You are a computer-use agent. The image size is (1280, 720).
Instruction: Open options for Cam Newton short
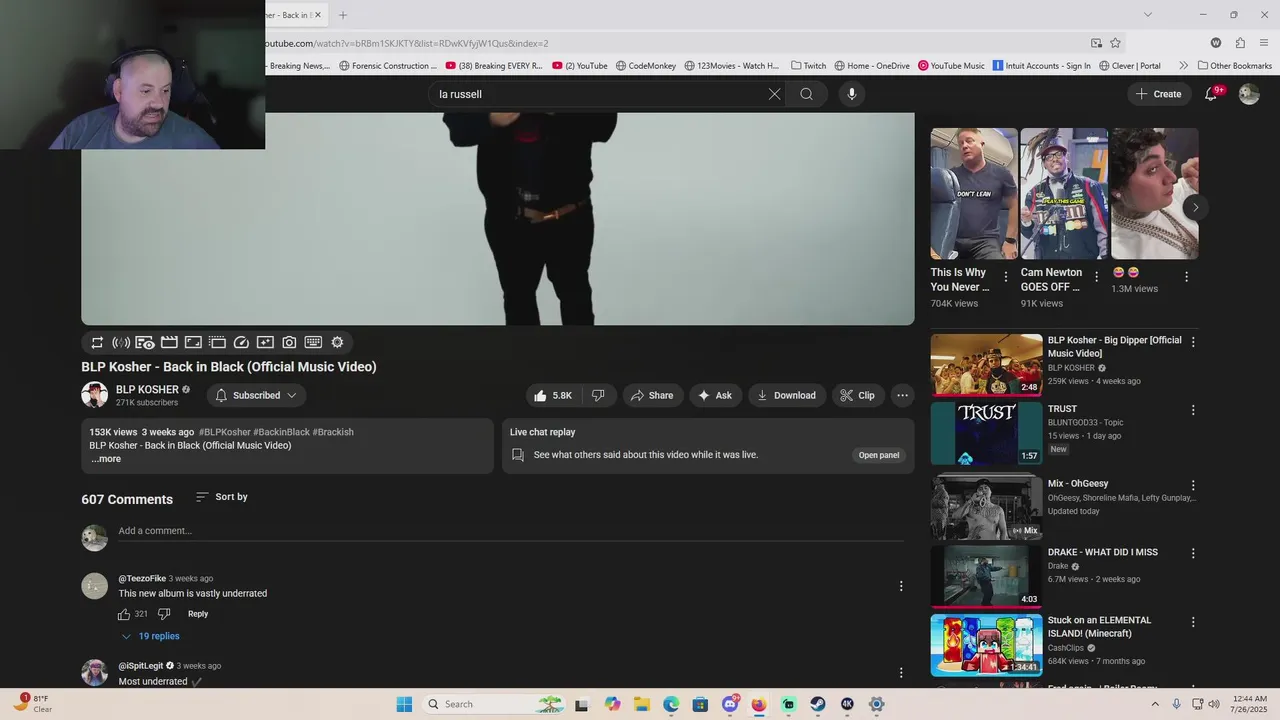coord(1096,277)
